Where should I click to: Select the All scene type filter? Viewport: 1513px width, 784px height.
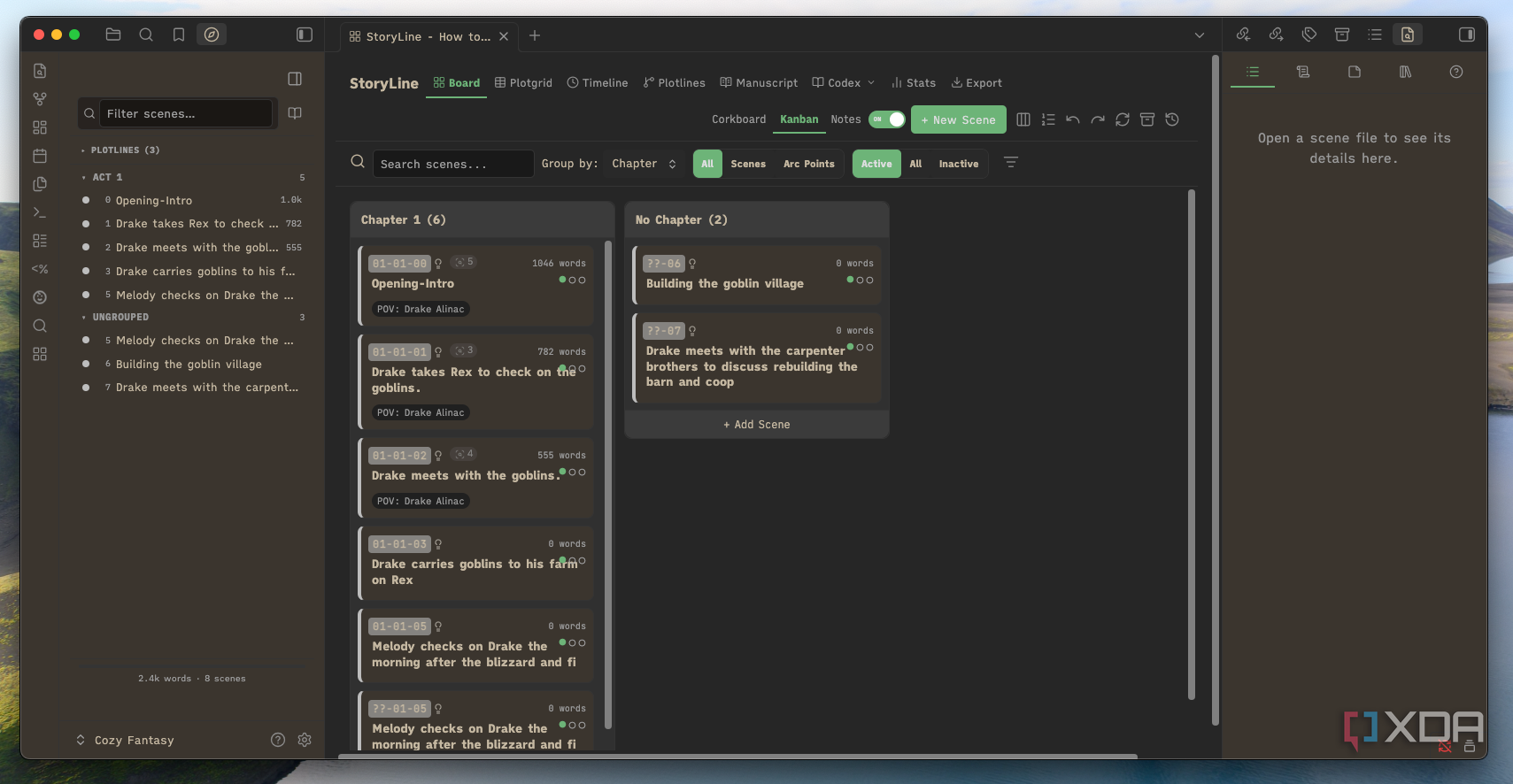pyautogui.click(x=707, y=164)
